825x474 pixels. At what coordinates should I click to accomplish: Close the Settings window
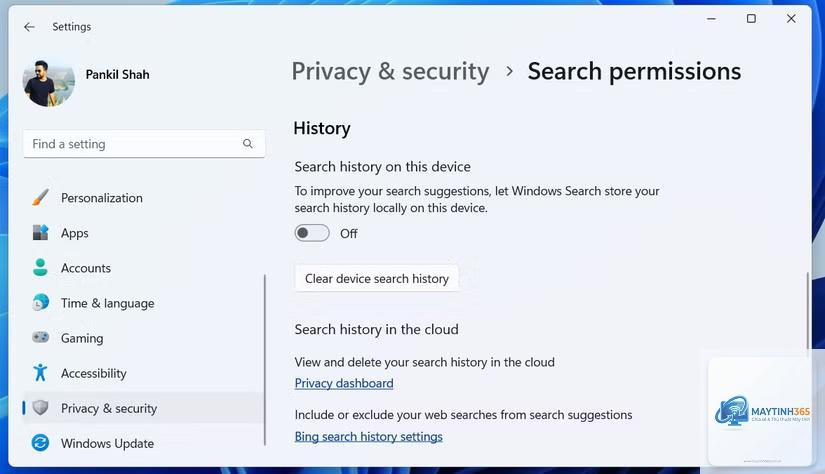tap(791, 18)
